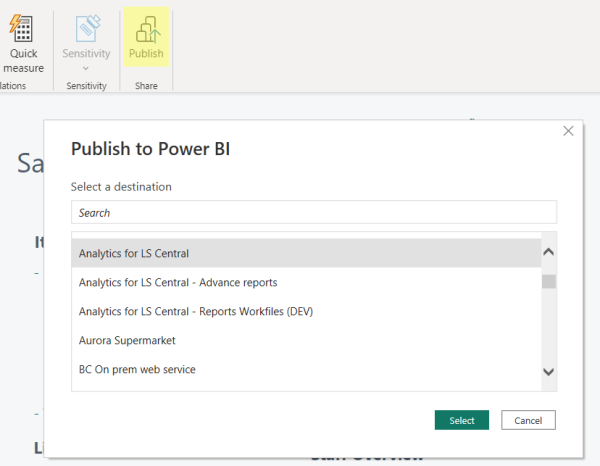Click the destination list scrollbar thumb
This screenshot has width=600, height=466.
point(548,281)
